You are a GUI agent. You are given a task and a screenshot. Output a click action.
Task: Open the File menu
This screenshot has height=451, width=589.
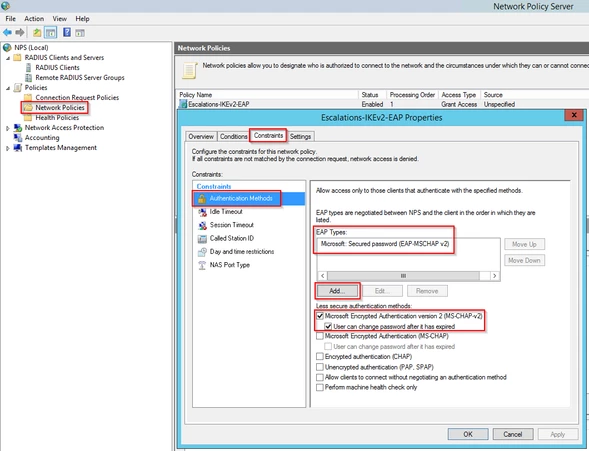[11, 19]
